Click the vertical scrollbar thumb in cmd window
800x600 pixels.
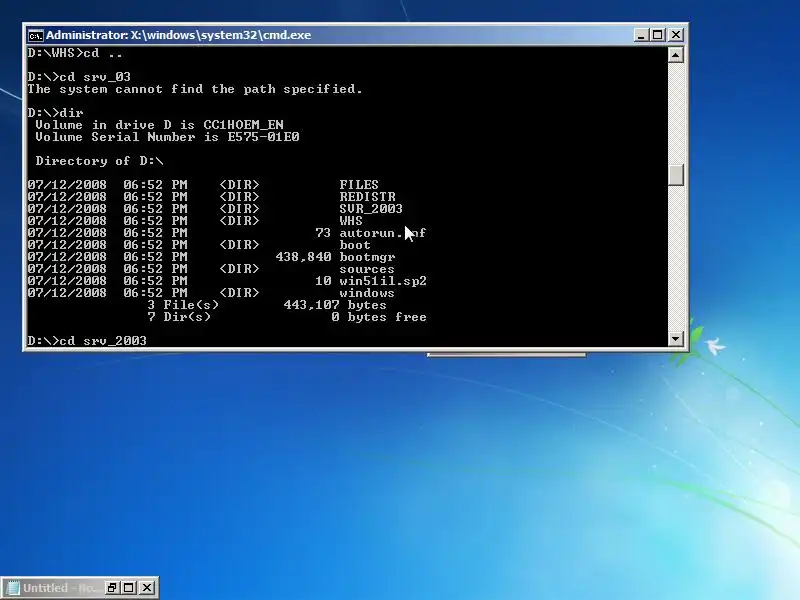pos(676,175)
